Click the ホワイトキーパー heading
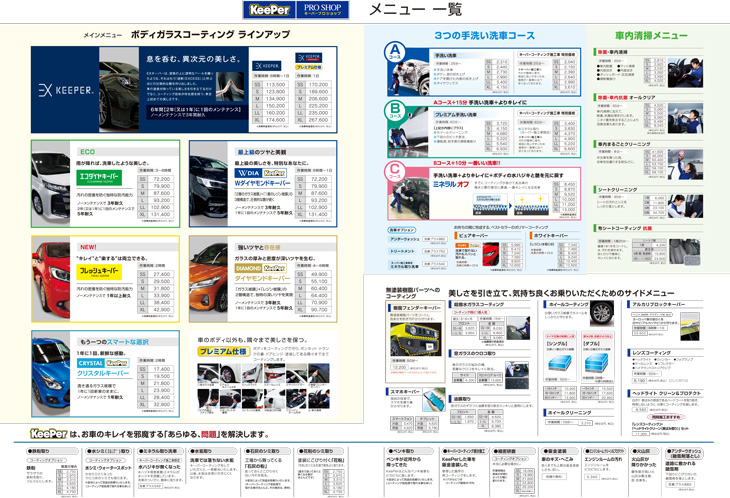 point(552,236)
